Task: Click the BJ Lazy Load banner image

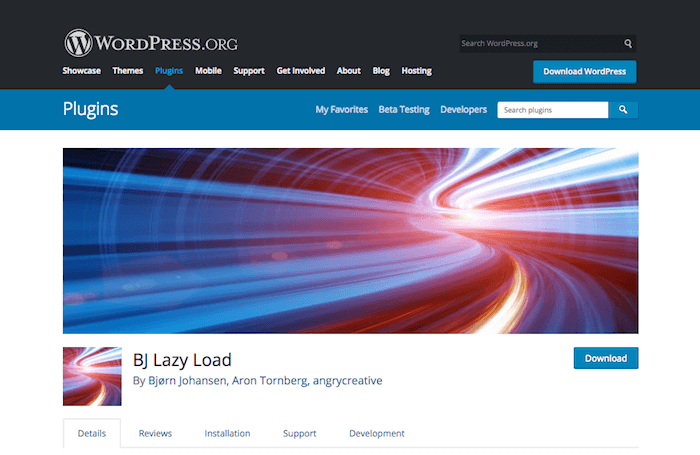Action: point(350,241)
